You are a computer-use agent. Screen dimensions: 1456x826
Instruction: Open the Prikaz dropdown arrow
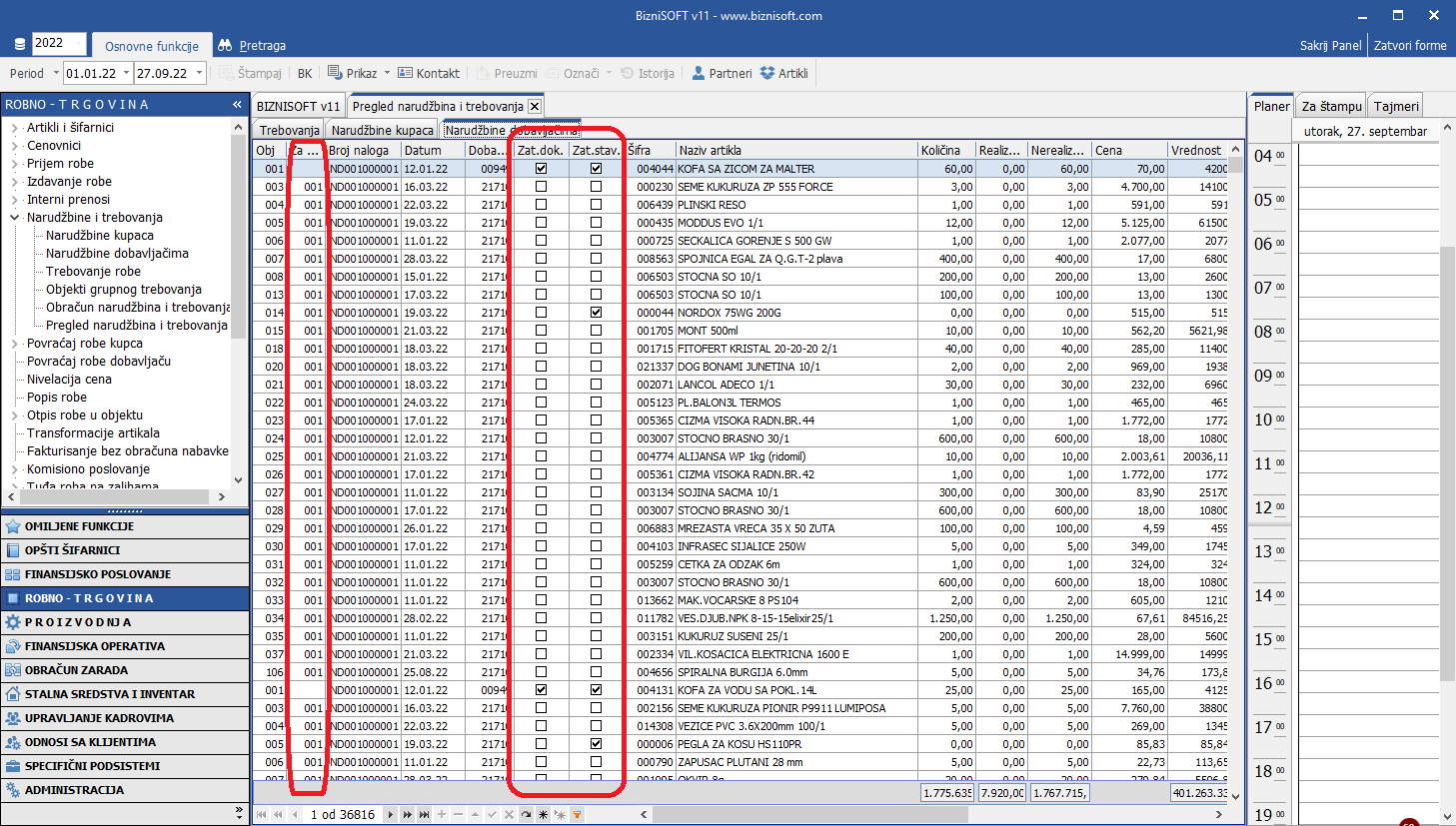(x=387, y=73)
